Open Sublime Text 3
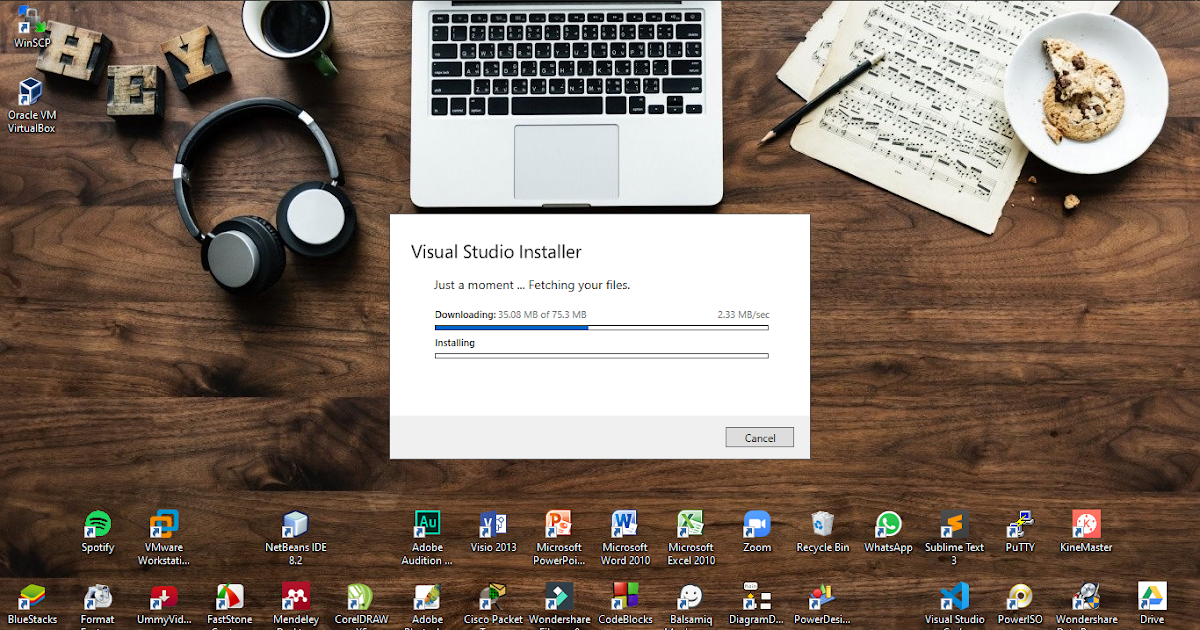This screenshot has width=1200, height=630. click(953, 525)
